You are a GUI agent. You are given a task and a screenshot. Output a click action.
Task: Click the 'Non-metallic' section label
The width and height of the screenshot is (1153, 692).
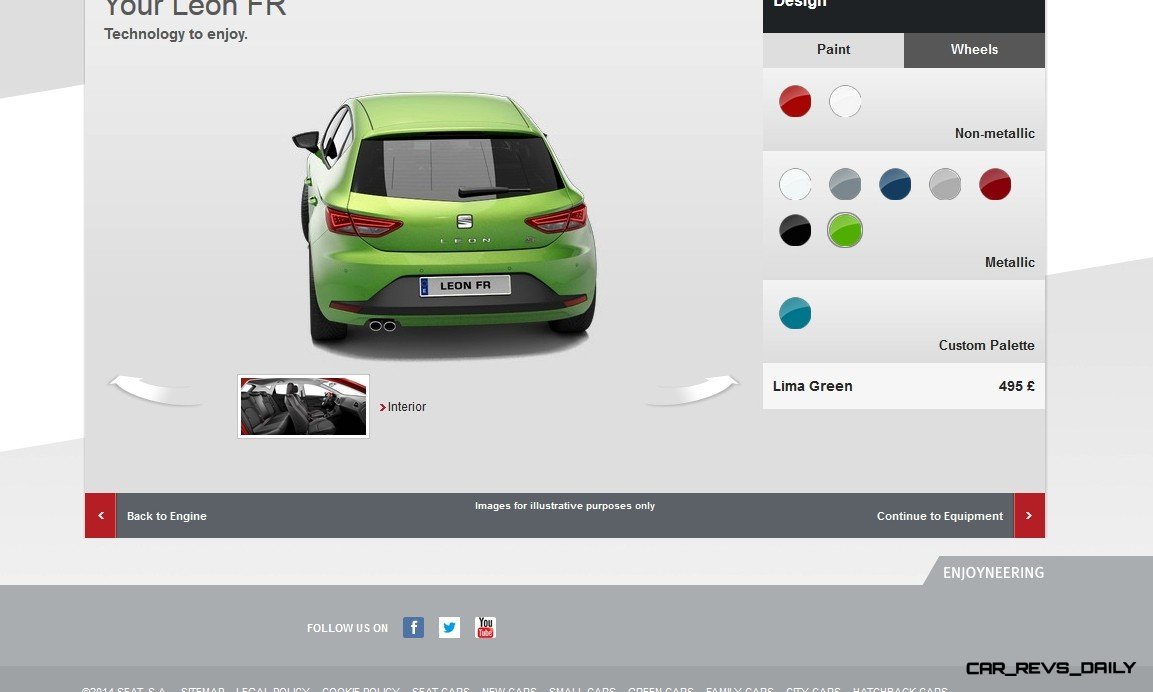click(x=994, y=133)
